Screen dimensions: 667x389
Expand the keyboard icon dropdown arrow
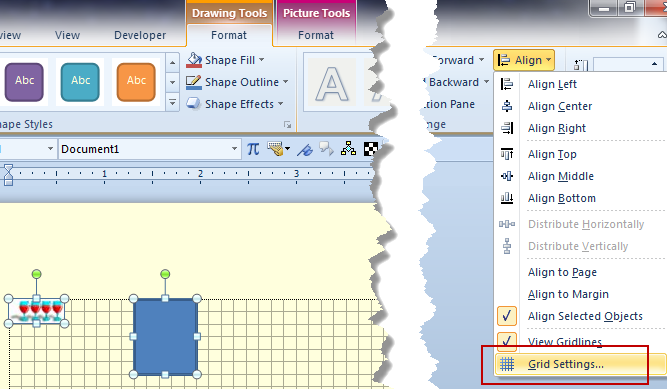click(288, 149)
